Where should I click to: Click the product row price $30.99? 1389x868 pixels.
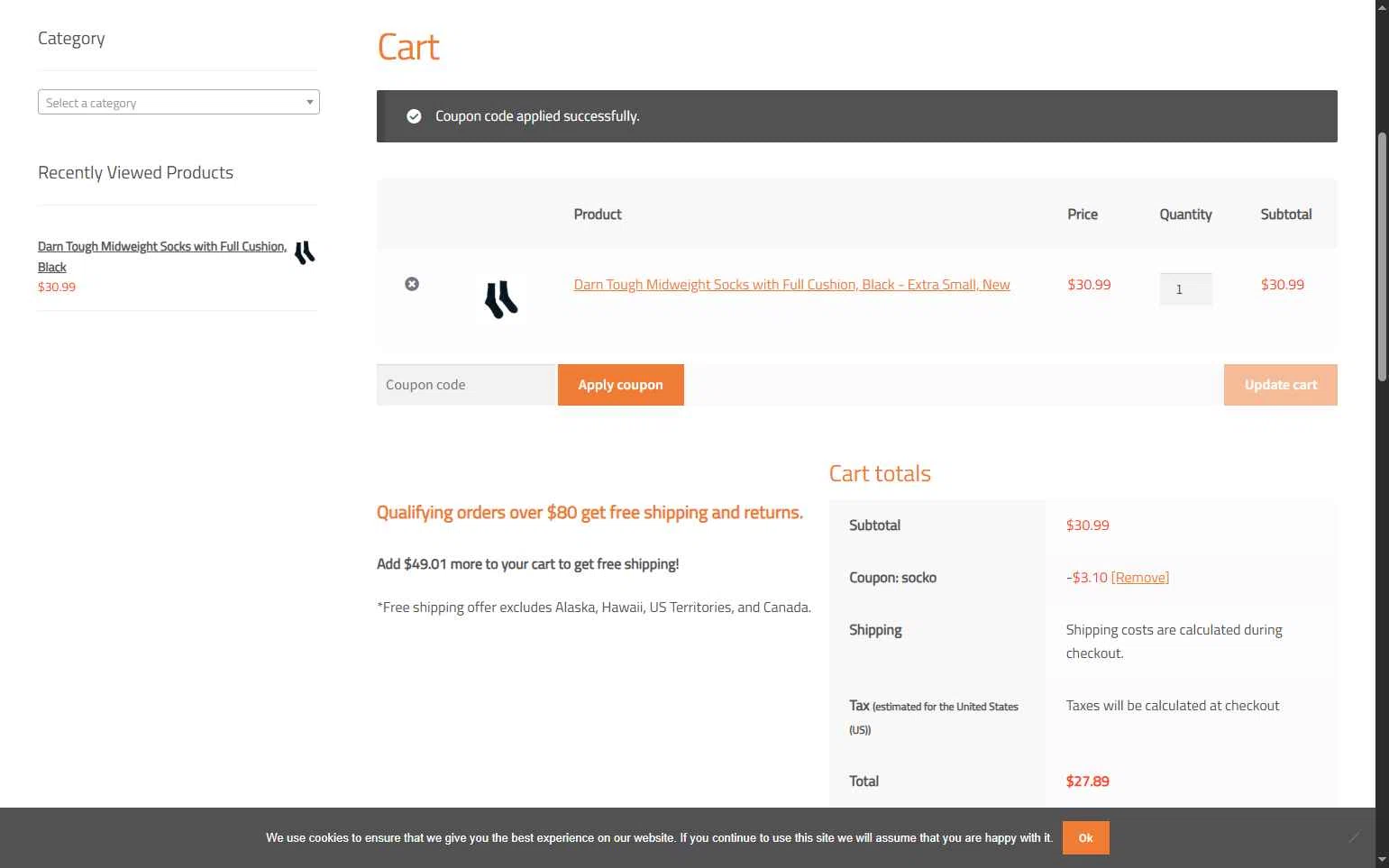pyautogui.click(x=1089, y=285)
